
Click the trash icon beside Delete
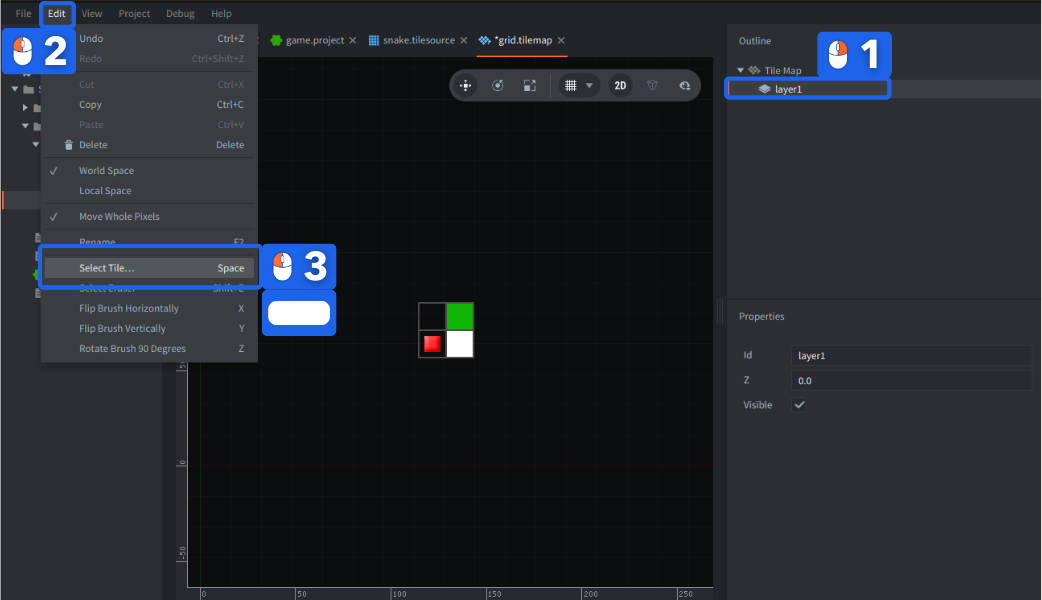(68, 145)
